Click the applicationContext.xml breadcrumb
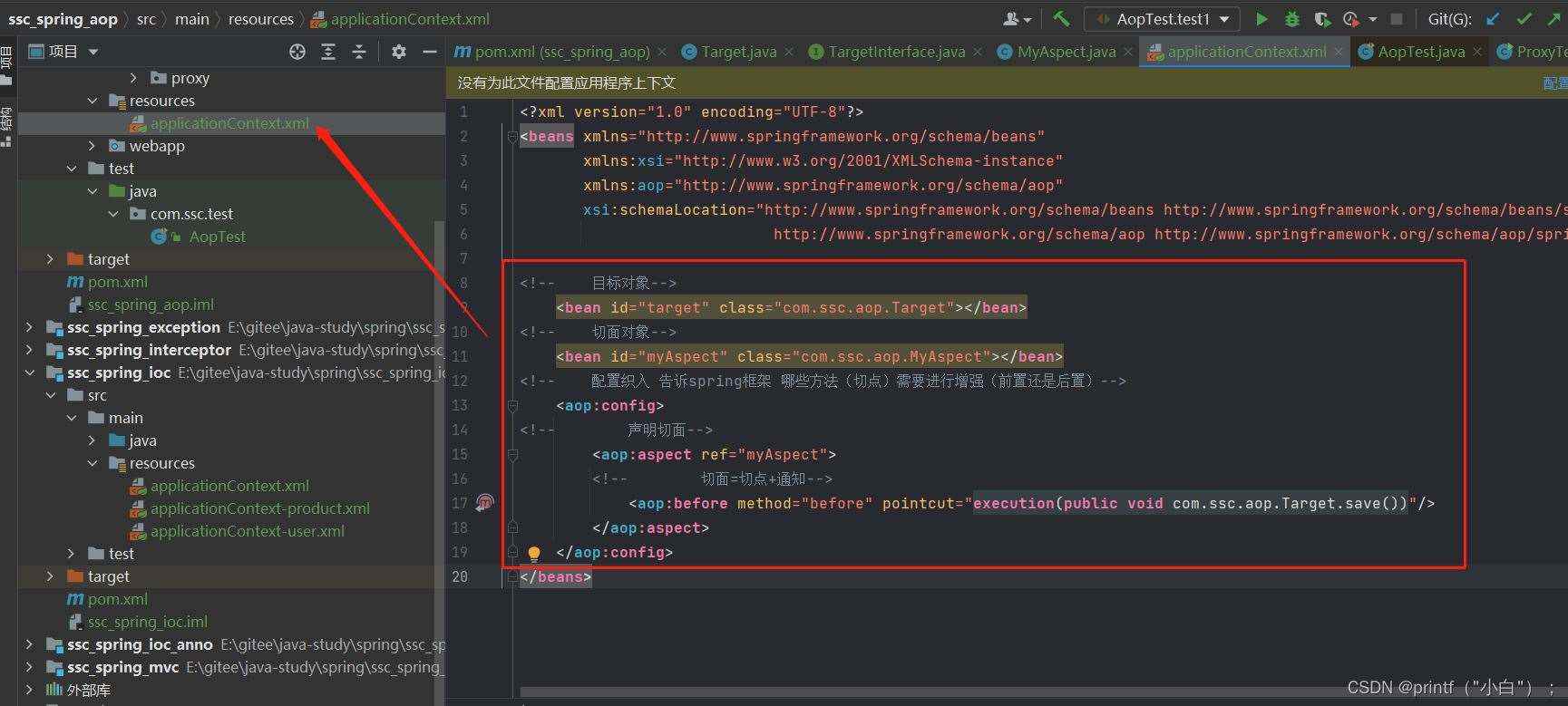 [x=400, y=19]
